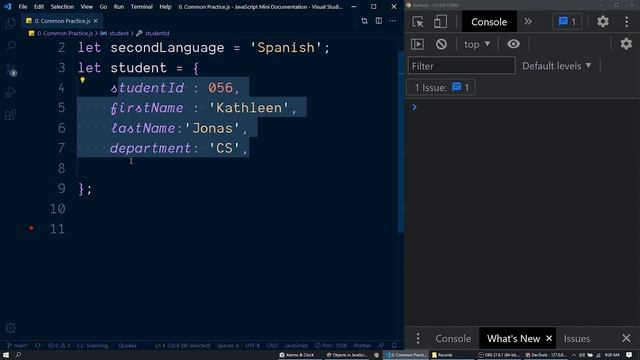Viewport: 640px width, 360px height.
Task: Toggle the device toolbar in DevTools
Action: click(440, 22)
